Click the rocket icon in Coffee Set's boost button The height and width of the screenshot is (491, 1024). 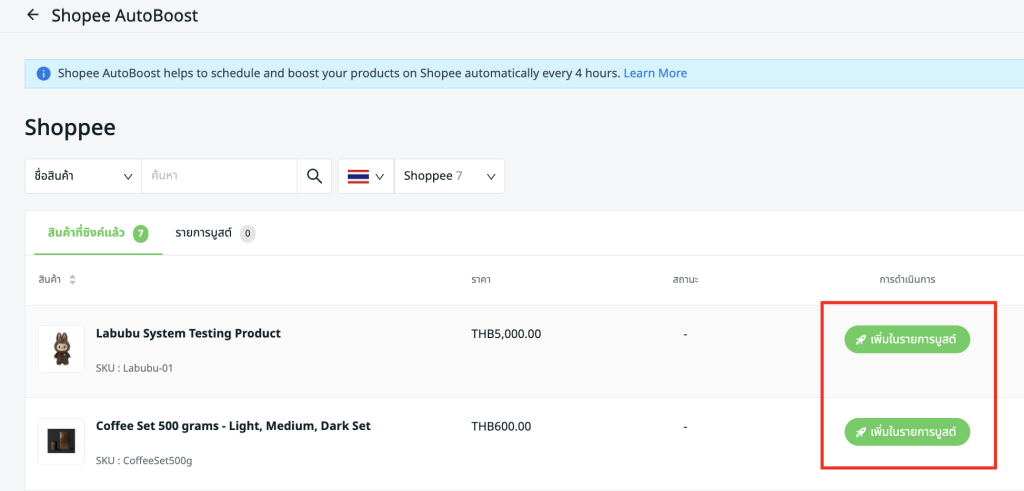[860, 432]
